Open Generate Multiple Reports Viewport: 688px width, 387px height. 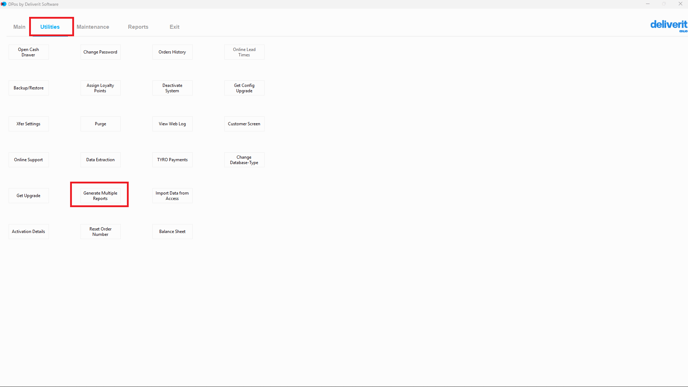pos(100,196)
